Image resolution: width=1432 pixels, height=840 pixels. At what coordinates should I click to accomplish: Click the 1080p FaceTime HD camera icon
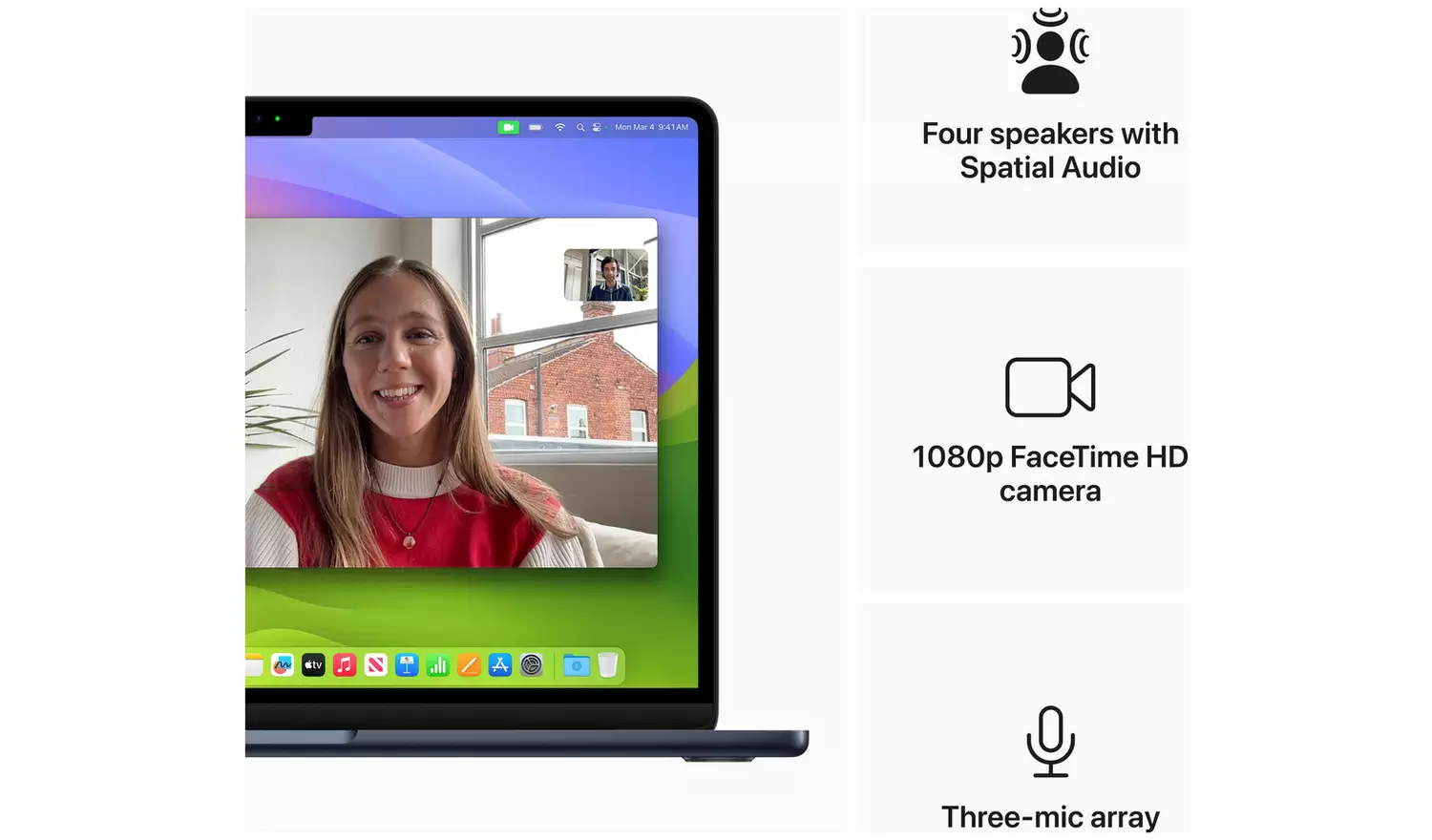pos(1050,388)
